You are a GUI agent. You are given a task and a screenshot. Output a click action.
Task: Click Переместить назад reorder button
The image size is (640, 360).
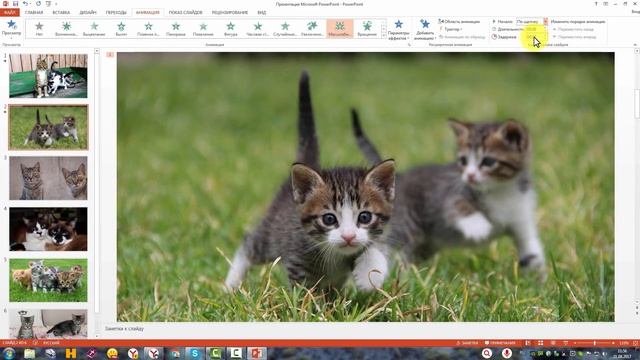point(573,29)
